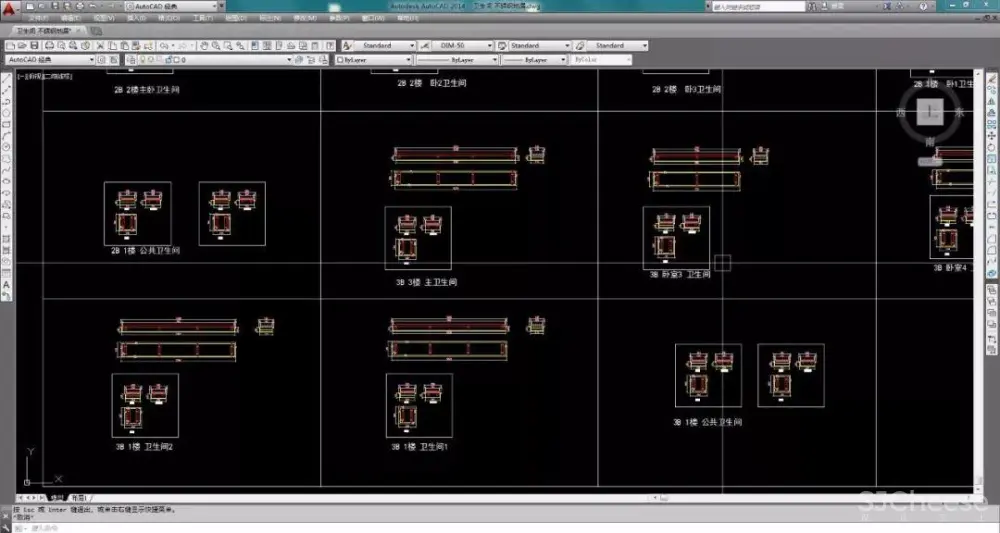This screenshot has height=533, width=1000.
Task: Select the Ellipse tool in Draw toolbar
Action: pyautogui.click(x=6, y=182)
